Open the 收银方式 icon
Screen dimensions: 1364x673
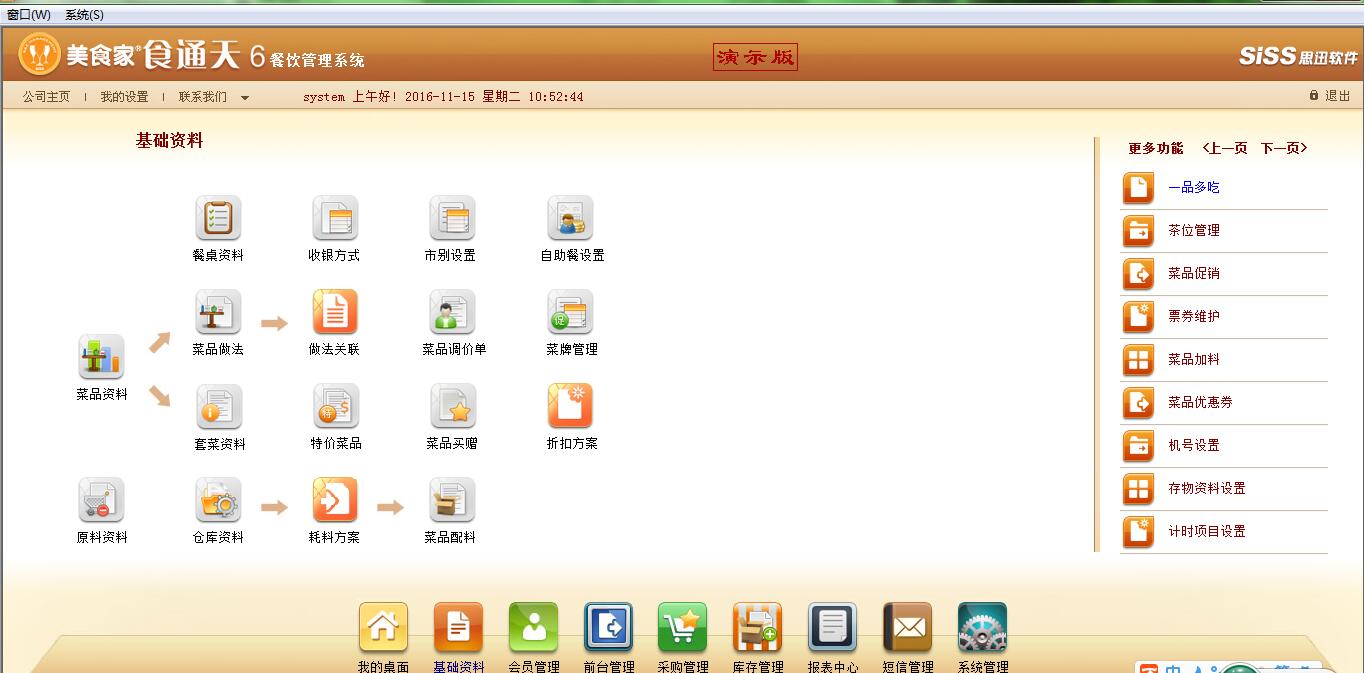tap(335, 218)
